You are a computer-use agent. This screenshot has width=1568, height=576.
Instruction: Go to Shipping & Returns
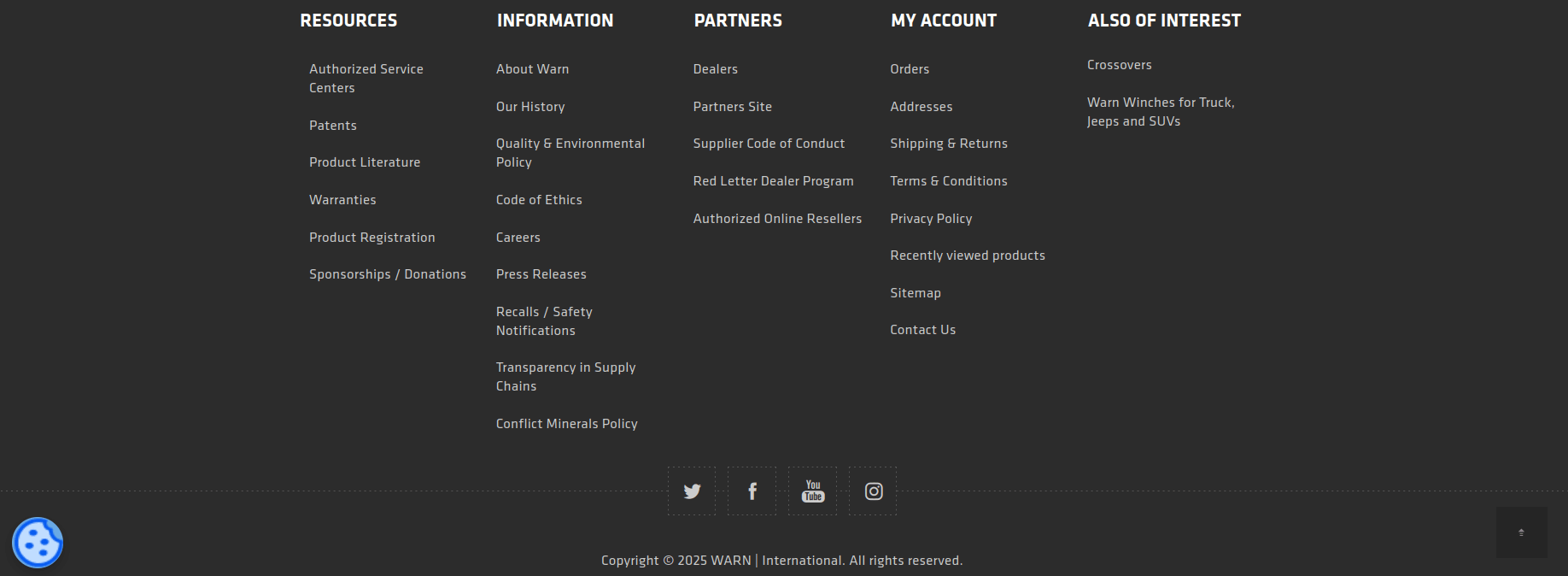click(x=948, y=144)
